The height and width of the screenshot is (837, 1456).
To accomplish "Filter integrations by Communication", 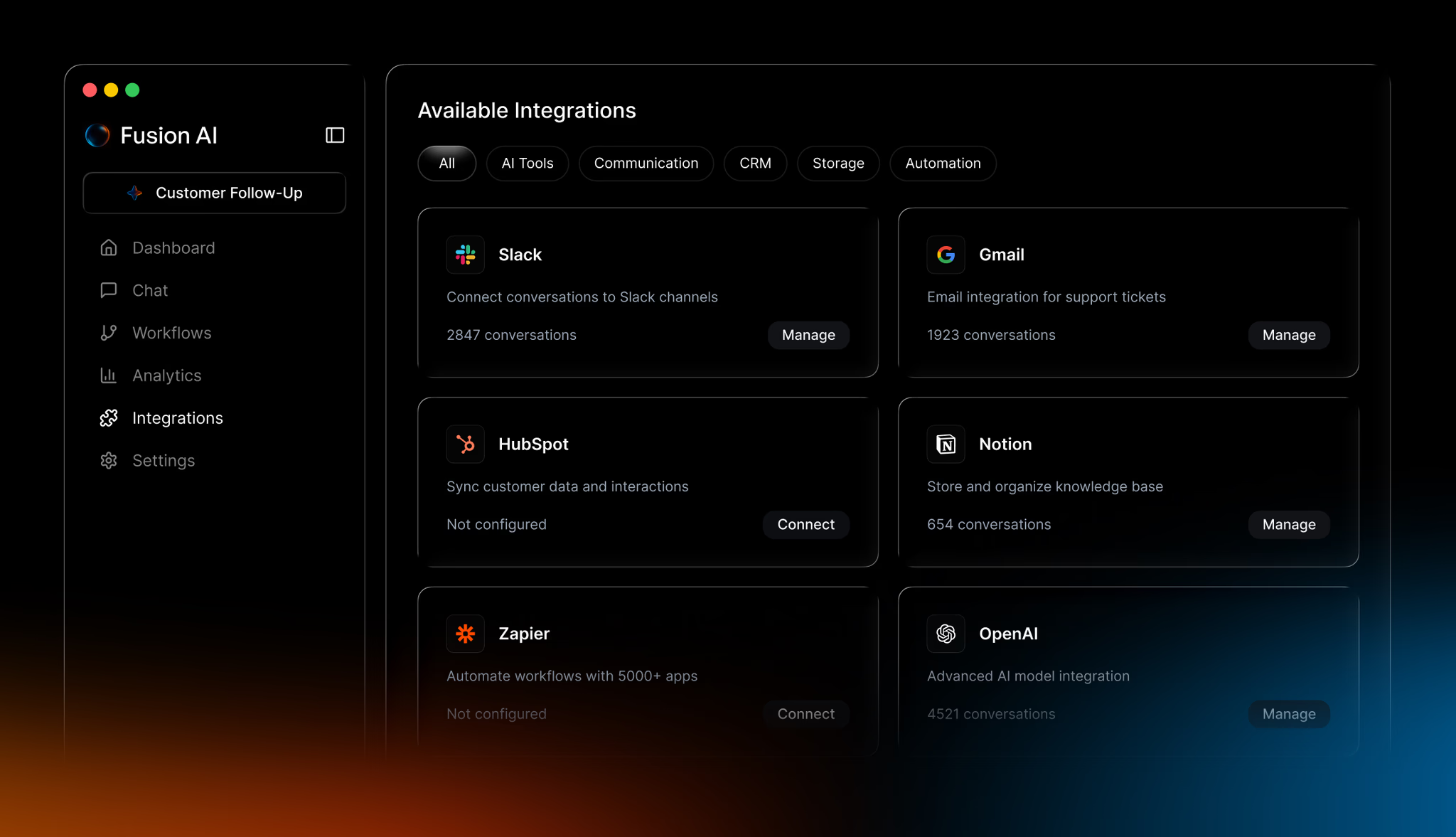I will click(x=646, y=164).
